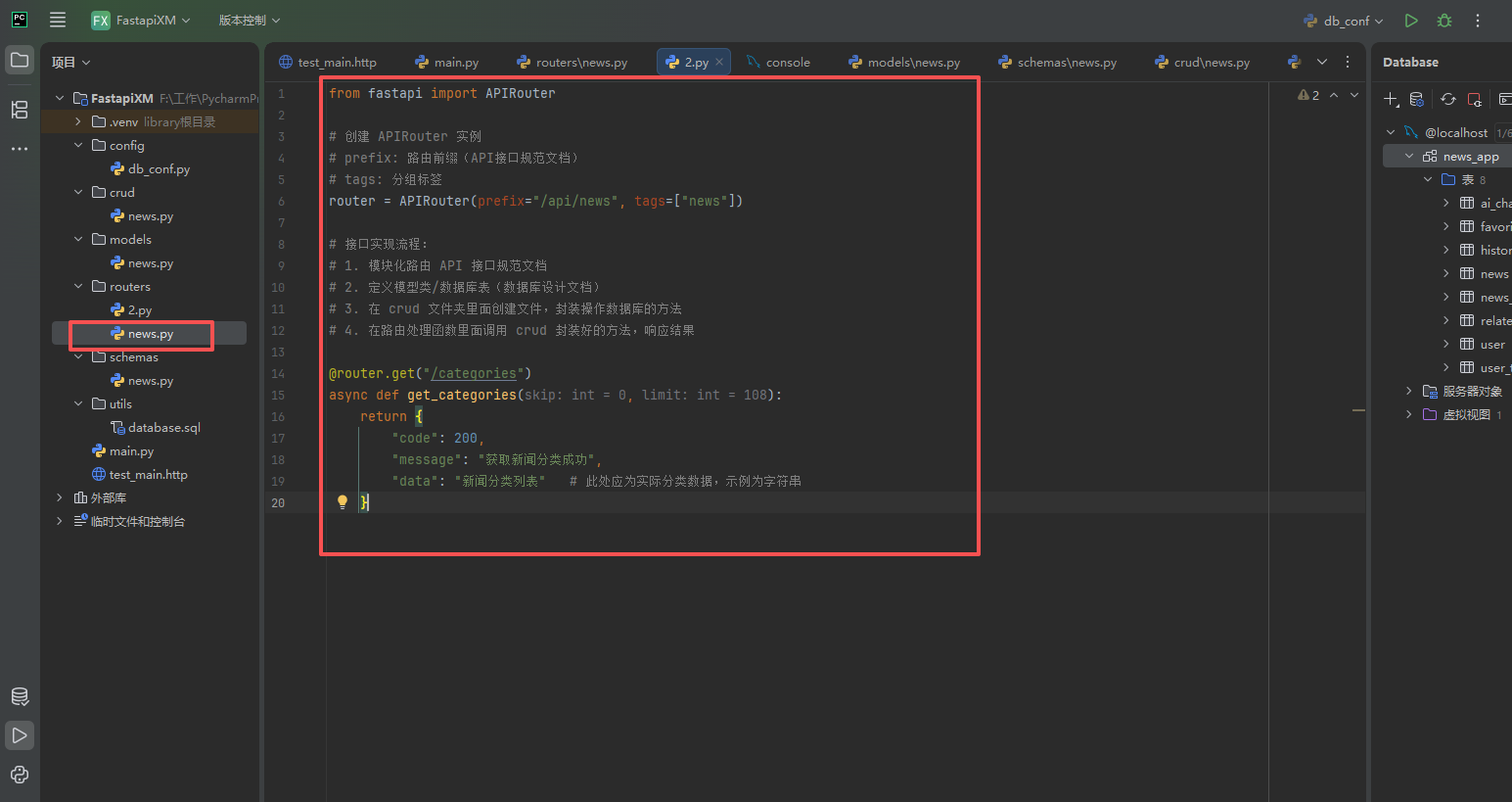This screenshot has width=1512, height=802.
Task: Switch to main.py tab
Action: (447, 62)
